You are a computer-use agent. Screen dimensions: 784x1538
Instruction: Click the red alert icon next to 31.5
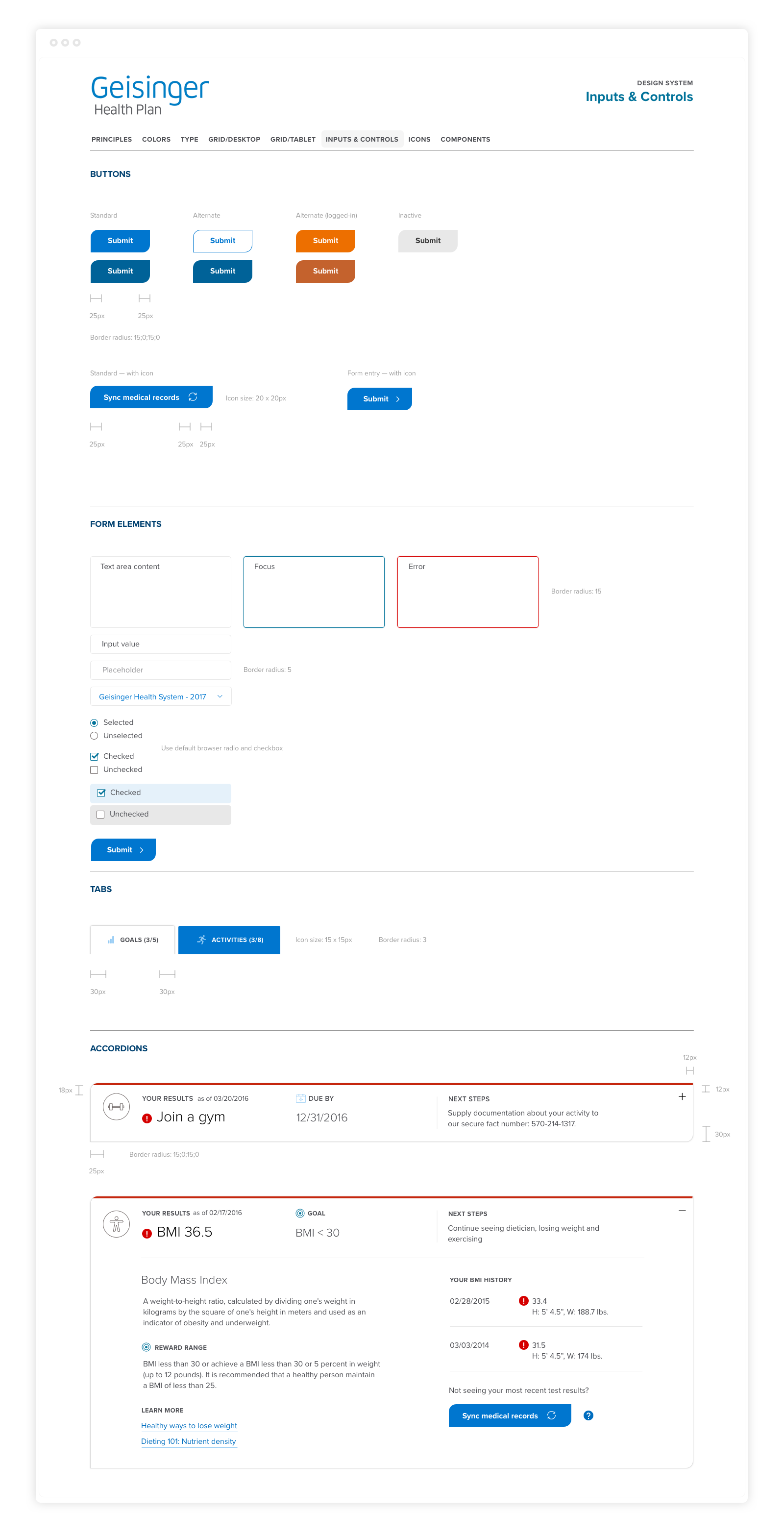[x=524, y=1344]
